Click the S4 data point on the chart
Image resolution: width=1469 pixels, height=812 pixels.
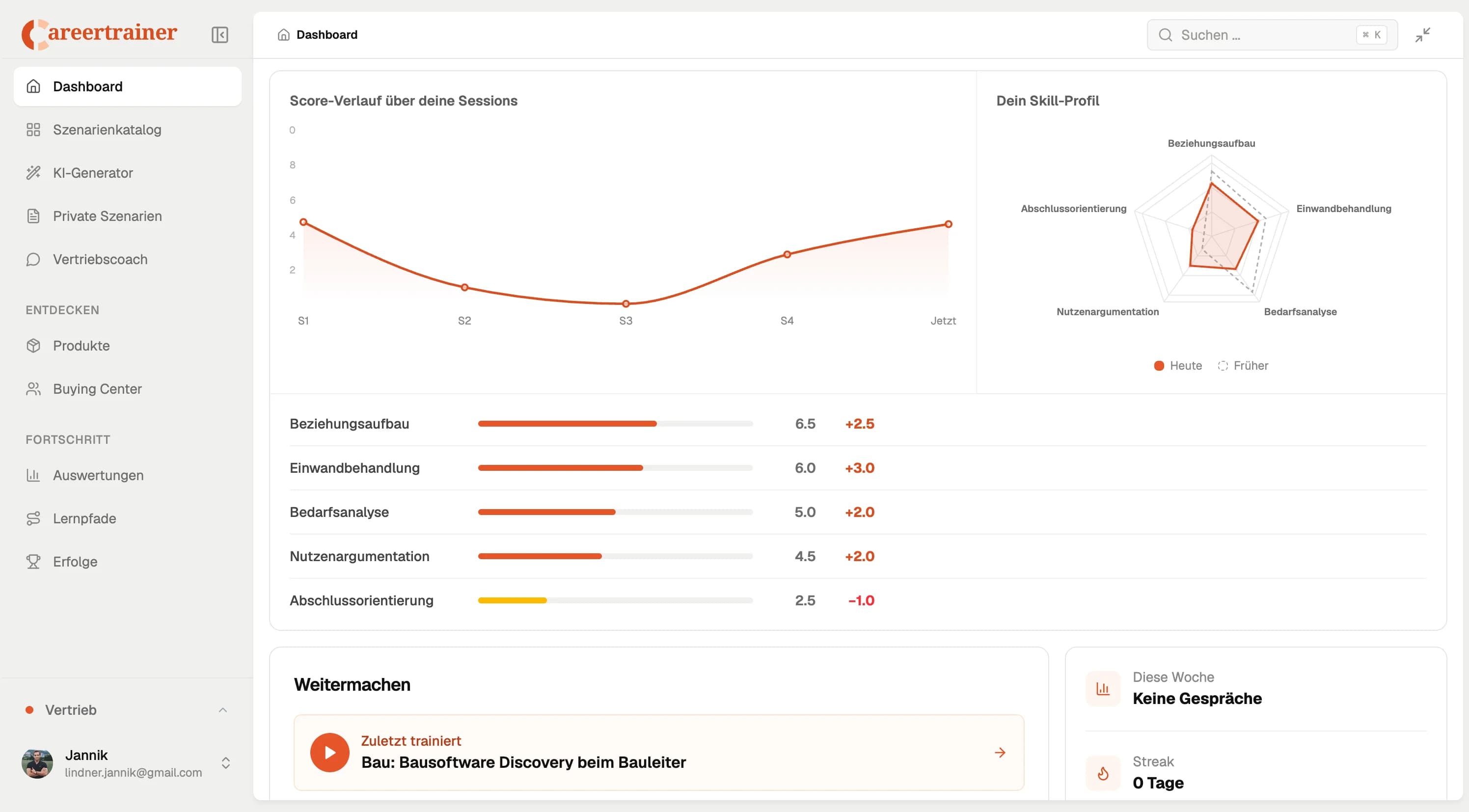pyautogui.click(x=787, y=254)
